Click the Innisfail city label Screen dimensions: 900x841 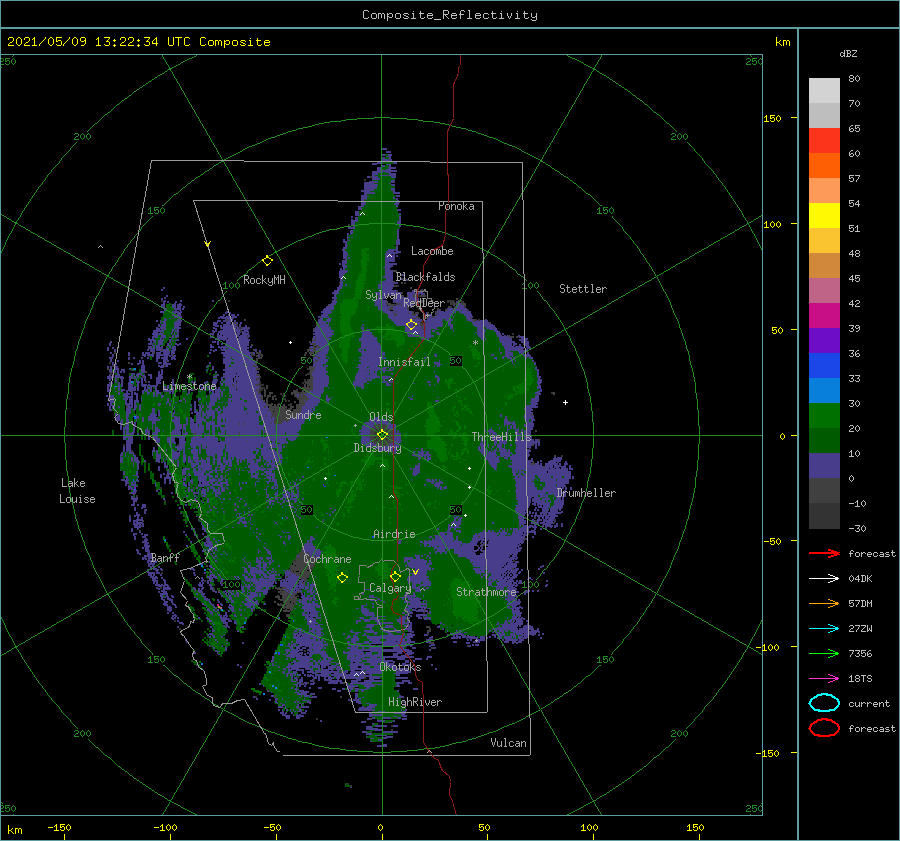pyautogui.click(x=404, y=362)
